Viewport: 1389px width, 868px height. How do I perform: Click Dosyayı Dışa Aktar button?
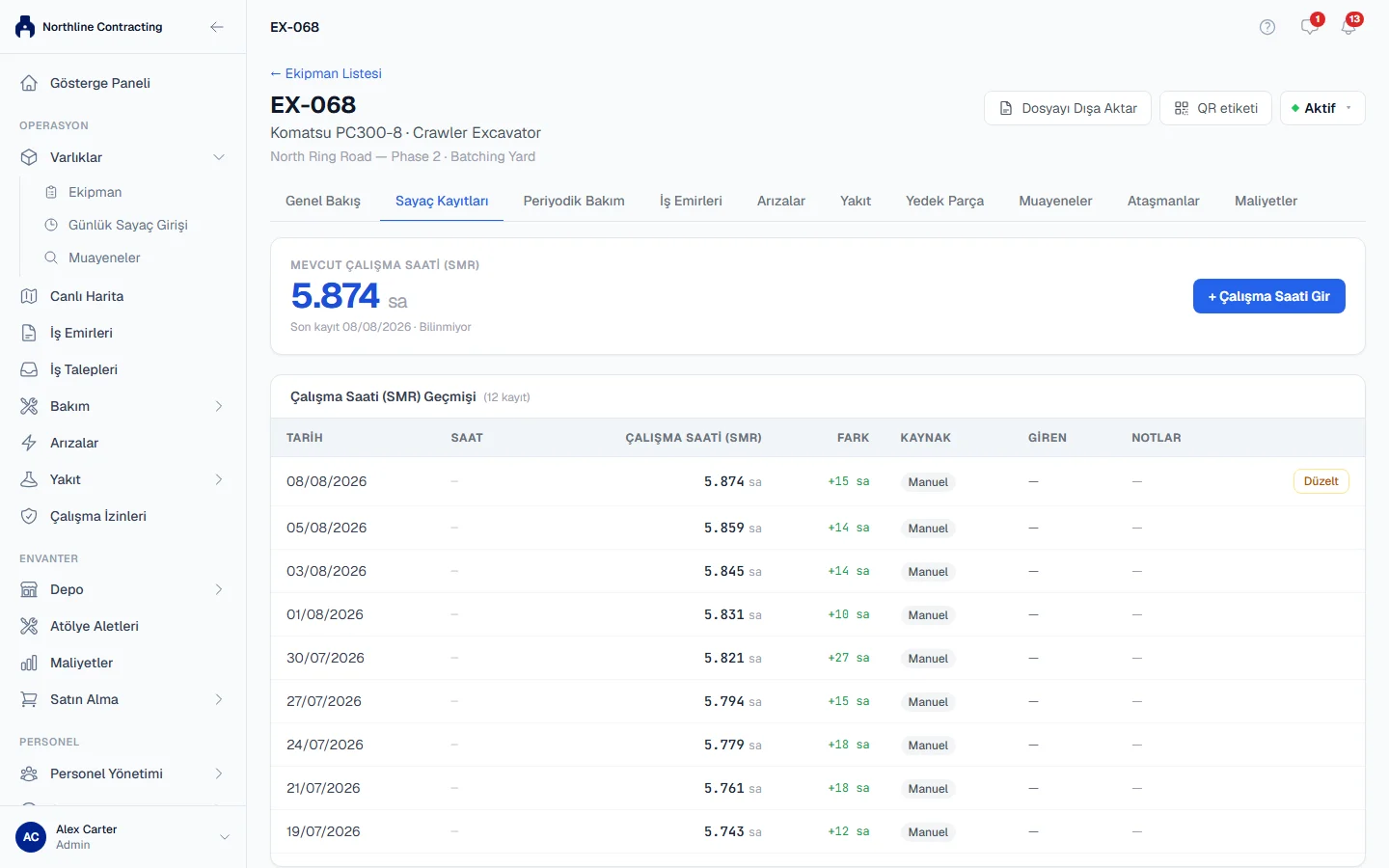coord(1069,108)
